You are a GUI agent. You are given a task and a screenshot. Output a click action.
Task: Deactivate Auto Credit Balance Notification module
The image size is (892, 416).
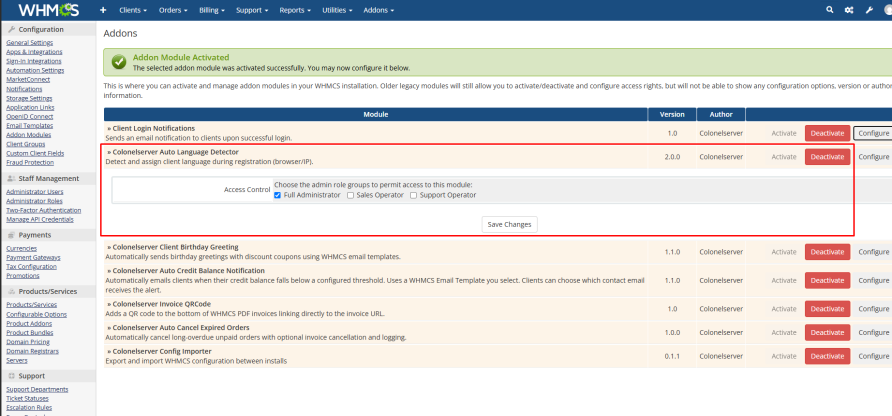pos(827,281)
